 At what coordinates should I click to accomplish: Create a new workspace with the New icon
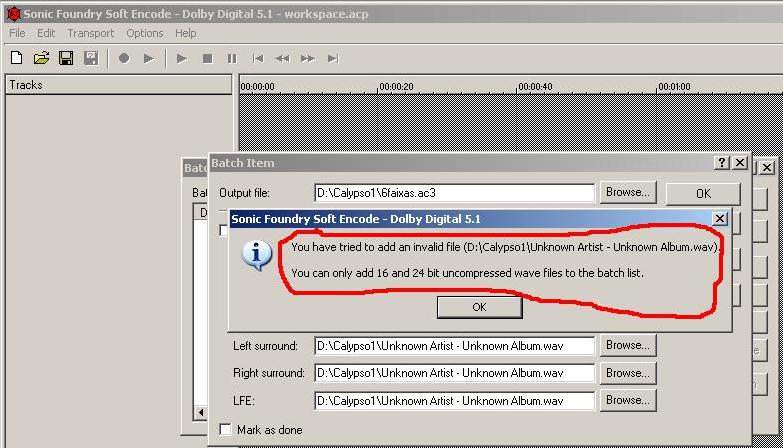coord(16,58)
